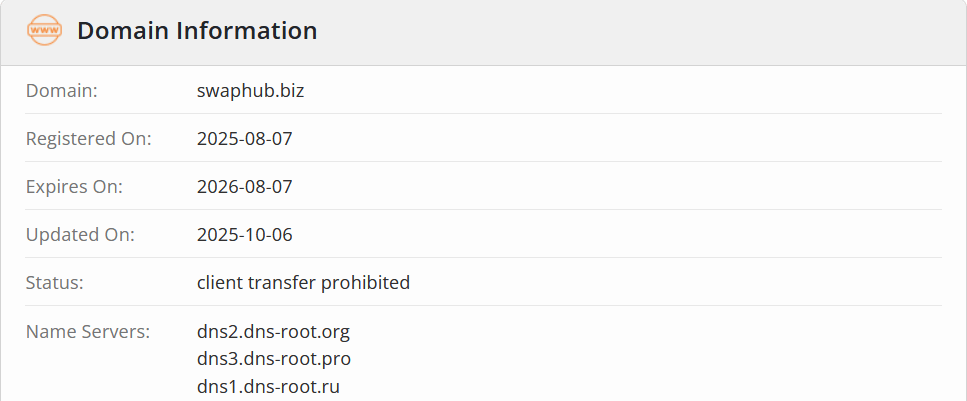This screenshot has width=967, height=401.
Task: Click the dns2.dns-root.org name server
Action: point(273,331)
